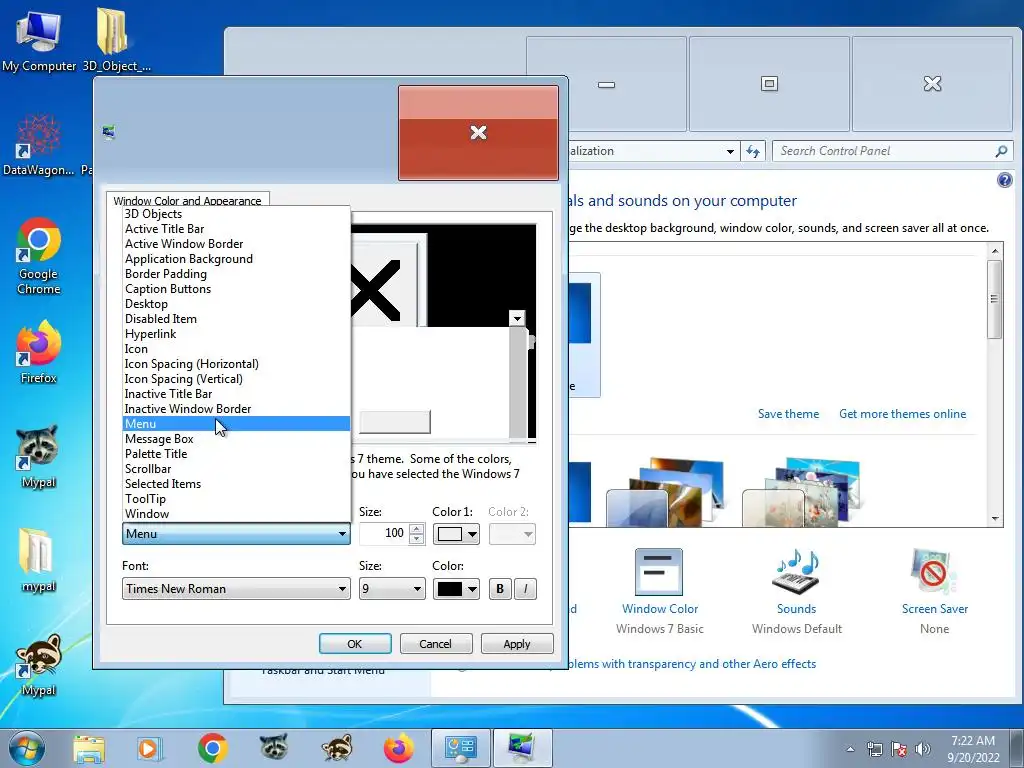Increase item Size with up stepper
Image resolution: width=1024 pixels, height=768 pixels.
tap(417, 529)
